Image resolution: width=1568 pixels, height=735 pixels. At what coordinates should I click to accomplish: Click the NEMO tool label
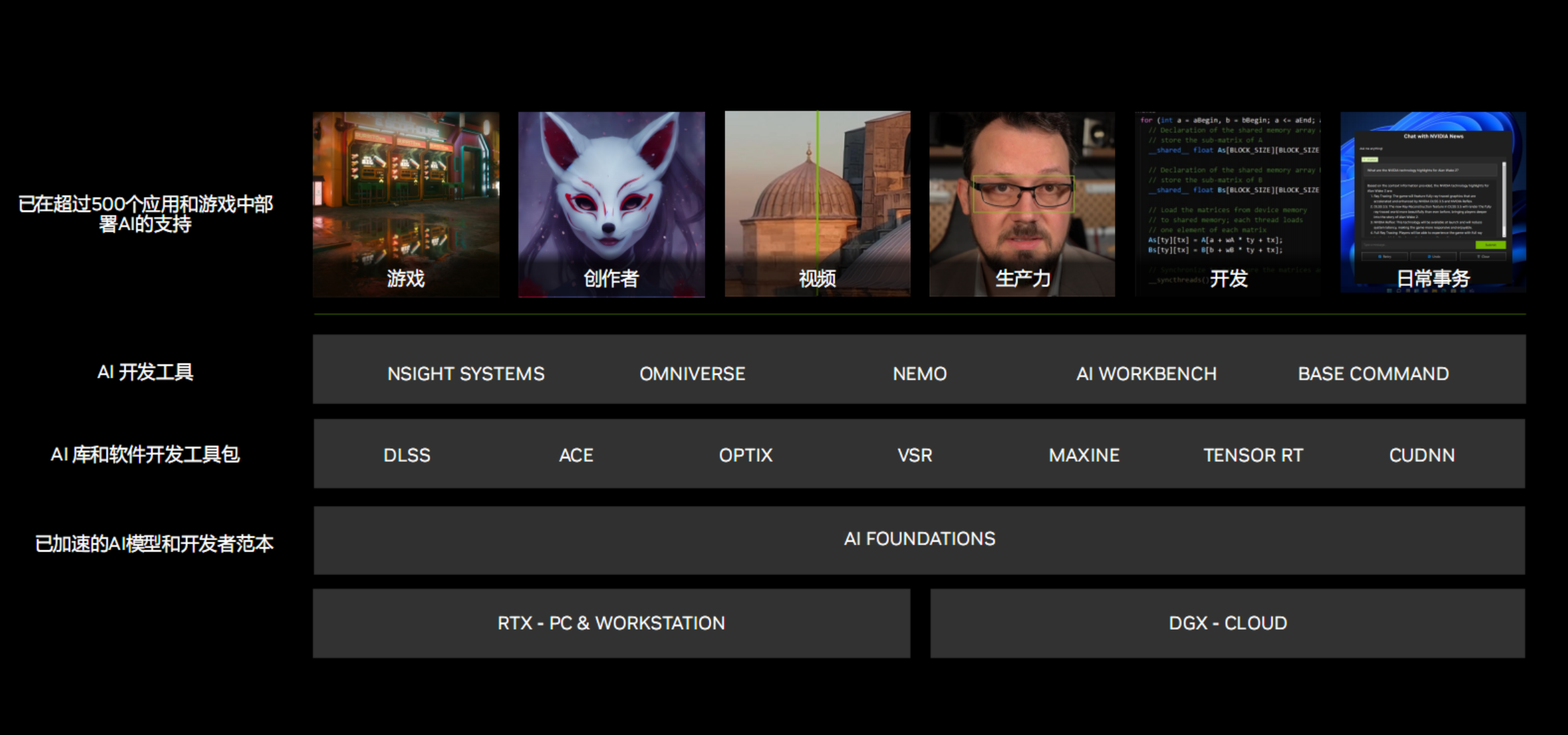[919, 373]
